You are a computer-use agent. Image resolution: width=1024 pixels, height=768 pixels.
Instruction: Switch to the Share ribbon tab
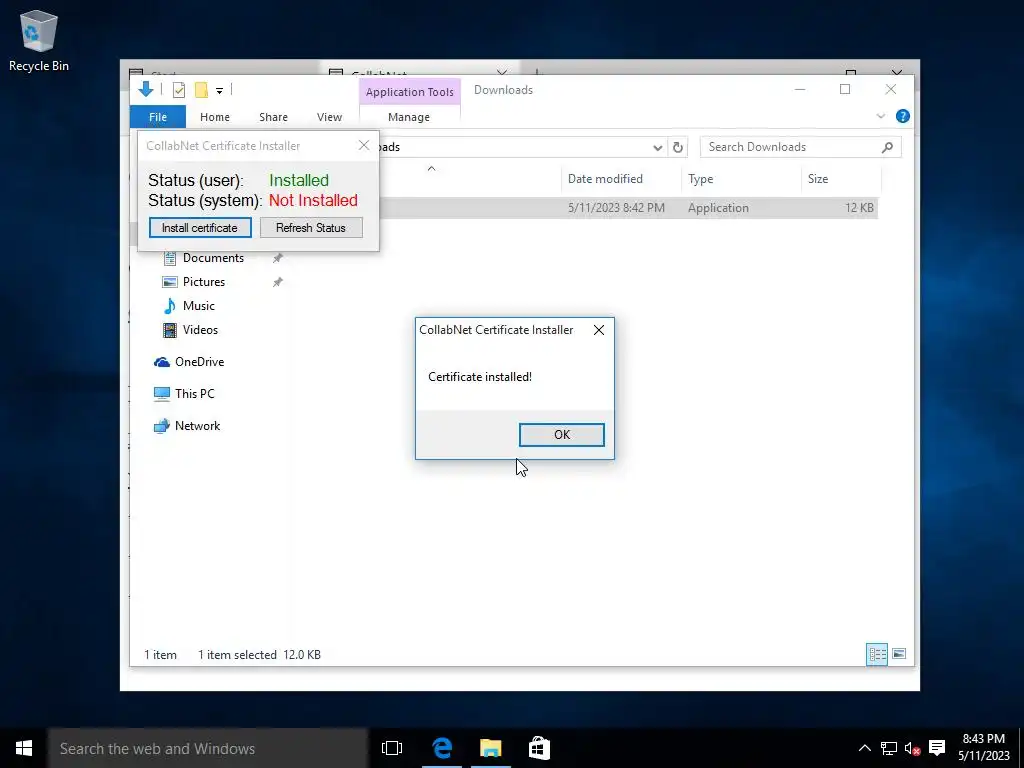273,117
